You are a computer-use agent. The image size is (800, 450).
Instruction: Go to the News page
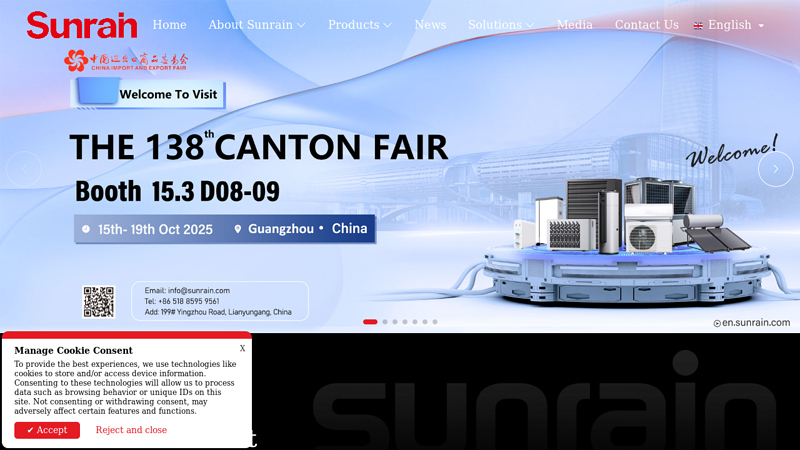[x=430, y=25]
